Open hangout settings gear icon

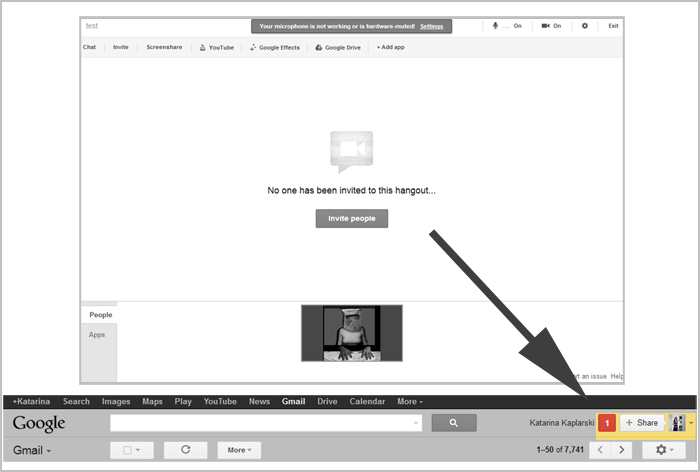(x=584, y=26)
